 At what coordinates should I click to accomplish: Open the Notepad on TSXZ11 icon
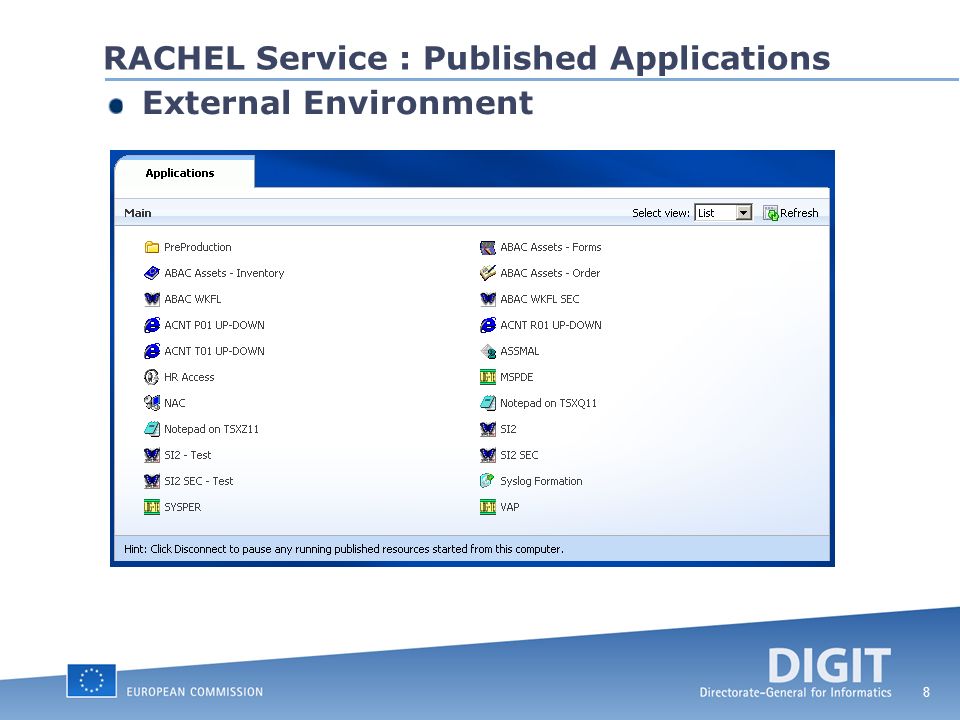point(152,429)
